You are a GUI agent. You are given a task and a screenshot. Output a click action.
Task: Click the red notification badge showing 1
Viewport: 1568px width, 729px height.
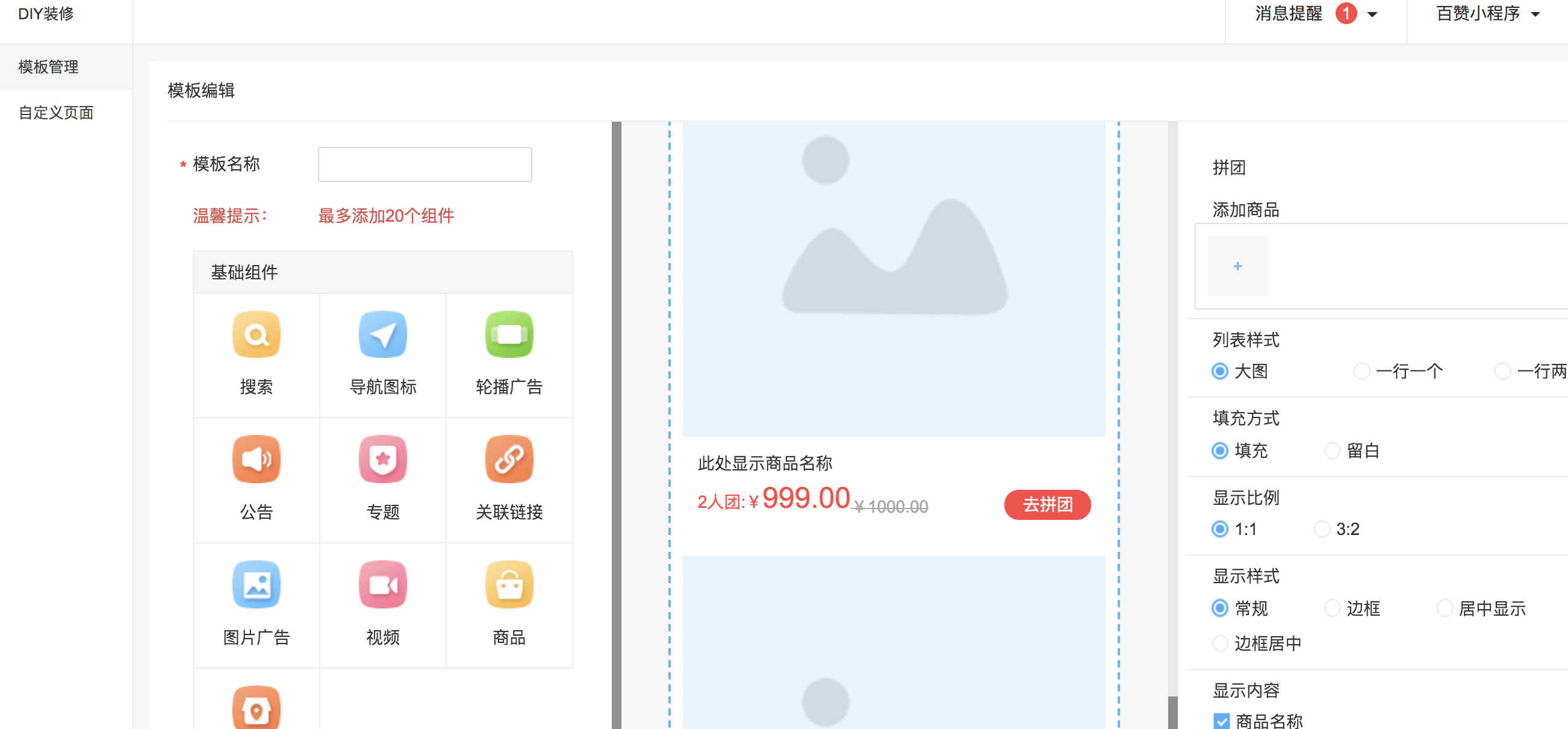coord(1346,13)
